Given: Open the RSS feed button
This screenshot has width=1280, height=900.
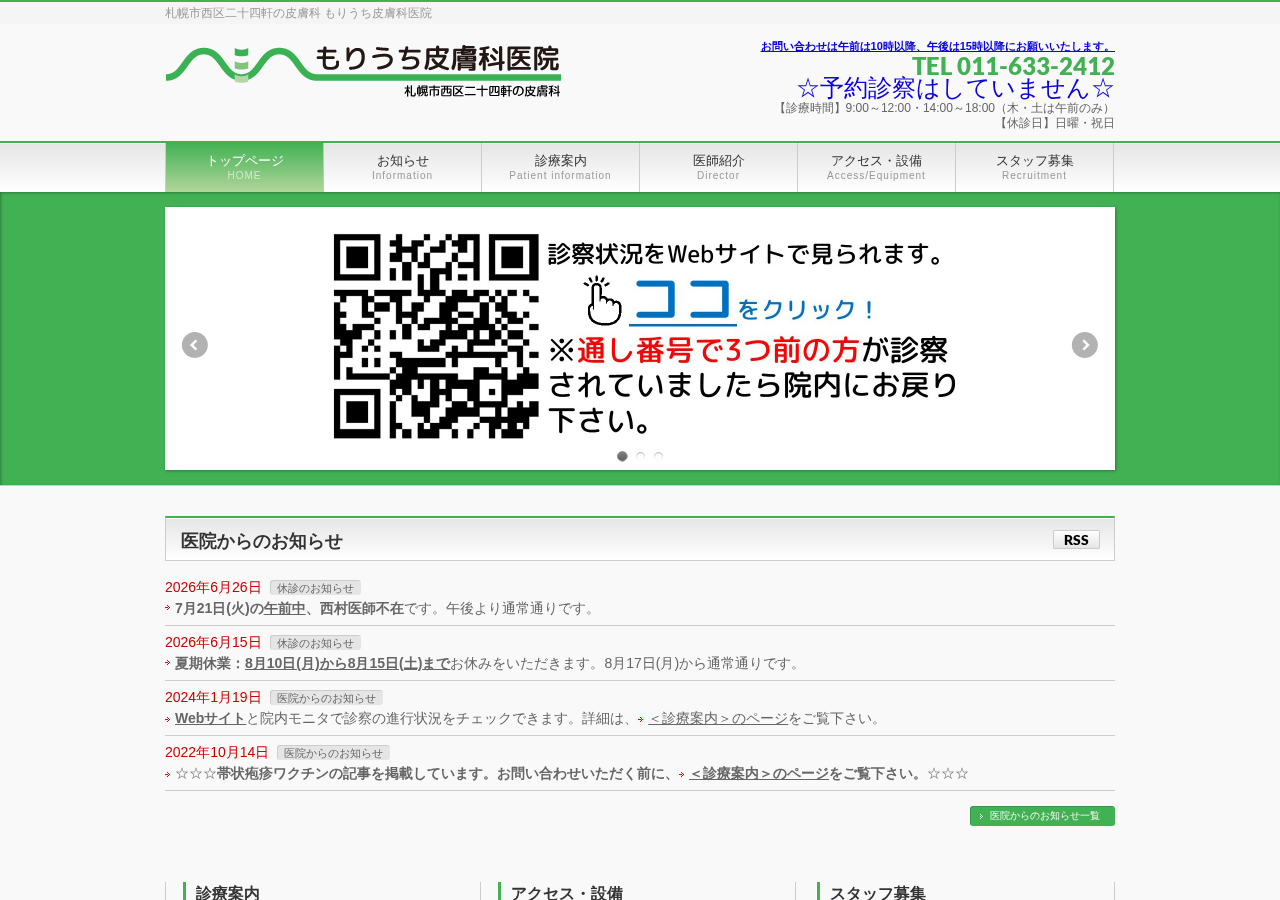Looking at the screenshot, I should pyautogui.click(x=1076, y=540).
